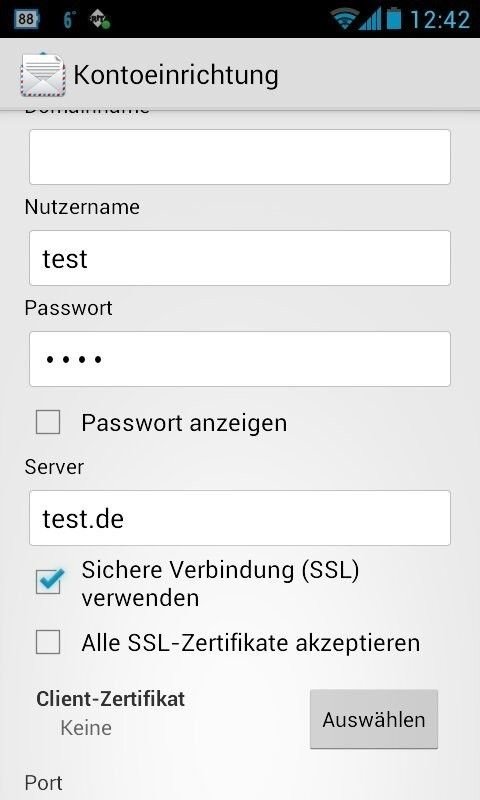Click the Nutzername field containing test
Viewport: 480px width, 800px height.
pyautogui.click(x=240, y=258)
